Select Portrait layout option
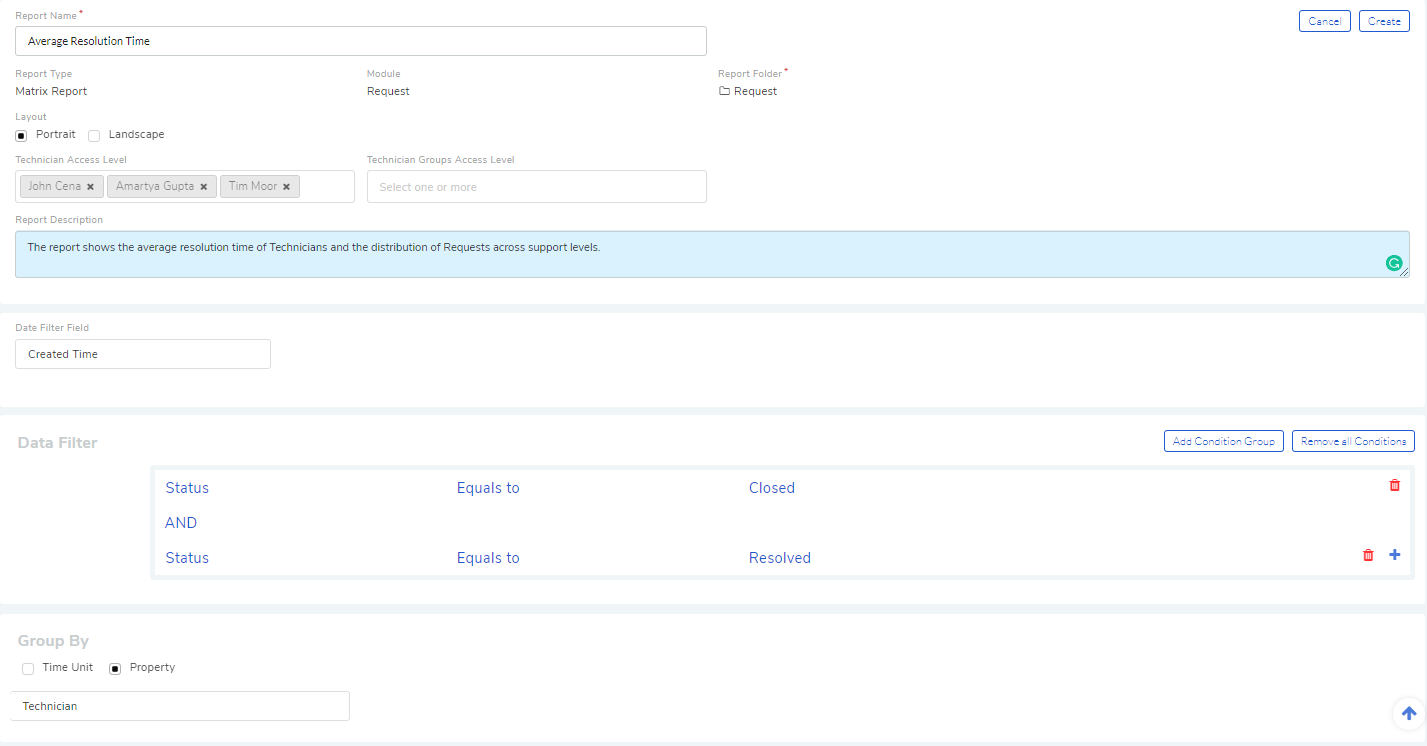Image resolution: width=1427 pixels, height=746 pixels. 21,135
